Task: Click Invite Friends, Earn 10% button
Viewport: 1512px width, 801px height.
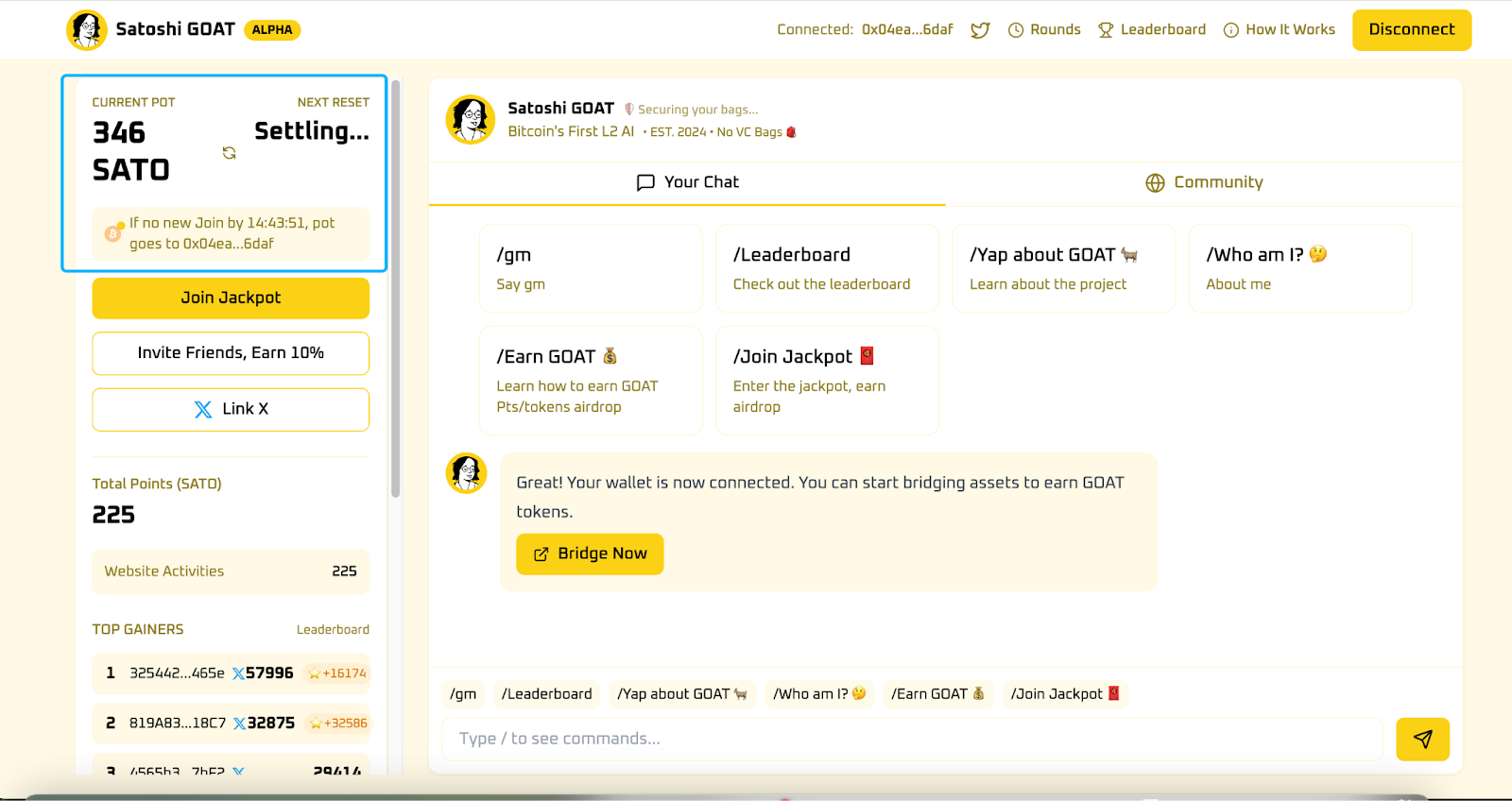Action: click(x=231, y=353)
